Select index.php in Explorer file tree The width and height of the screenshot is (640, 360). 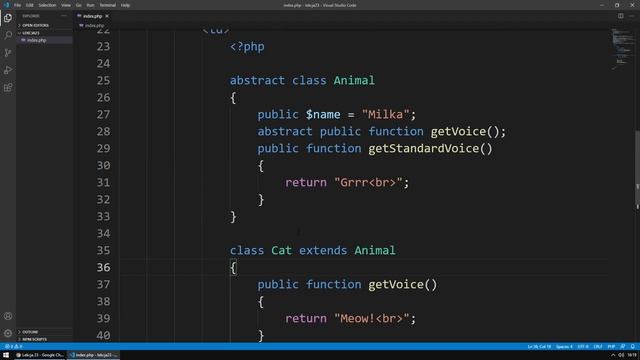(44, 40)
